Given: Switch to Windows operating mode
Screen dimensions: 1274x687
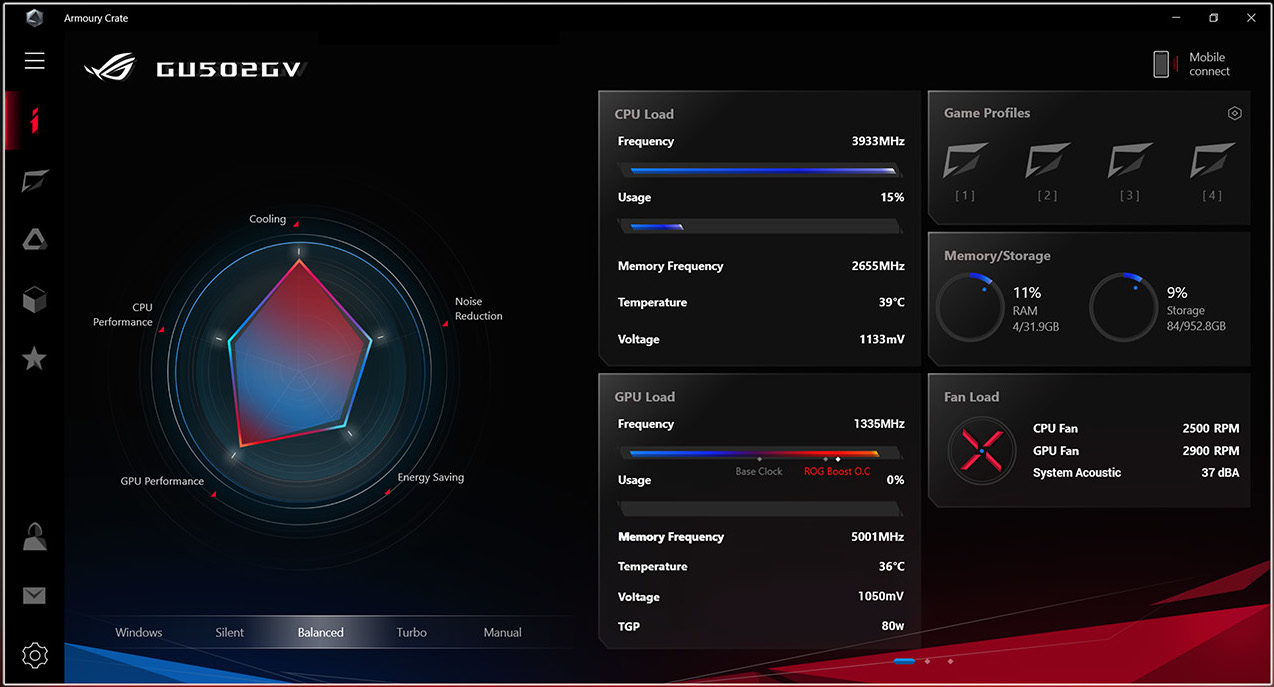Looking at the screenshot, I should (139, 632).
